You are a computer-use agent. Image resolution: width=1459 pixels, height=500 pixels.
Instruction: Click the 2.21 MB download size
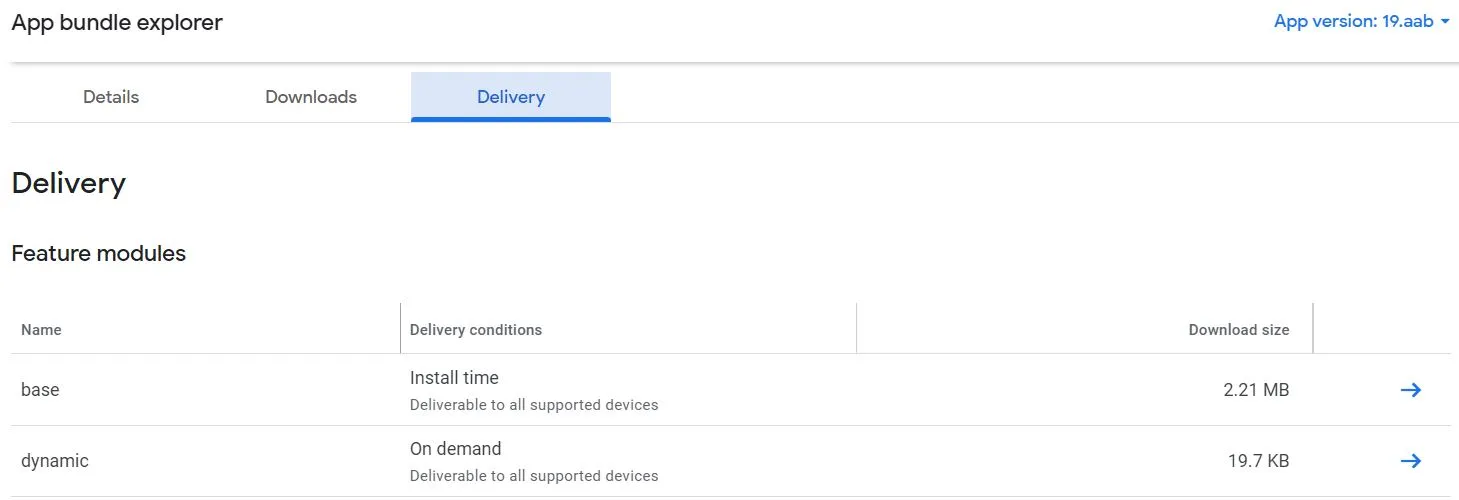pos(1256,390)
